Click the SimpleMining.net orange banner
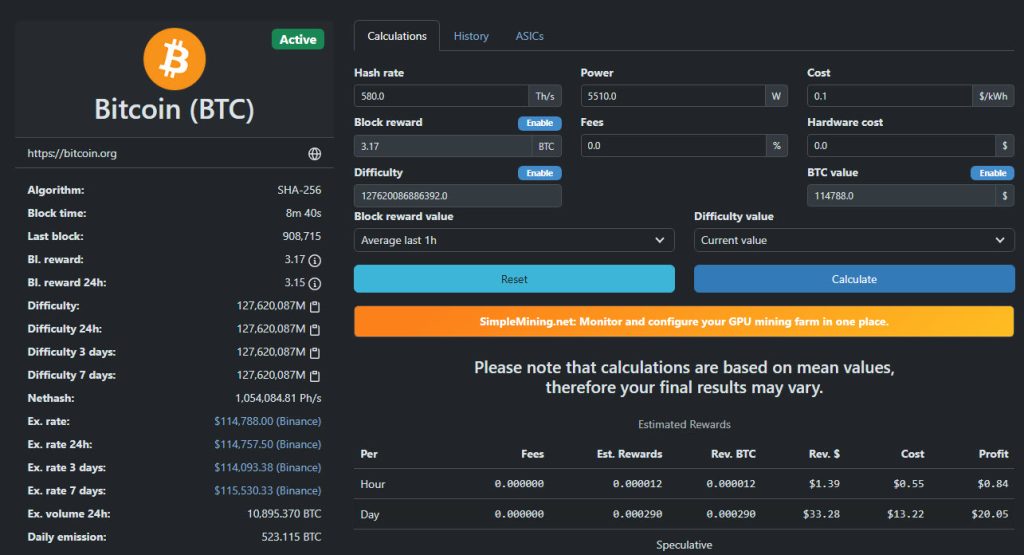The image size is (1024, 555). coord(684,322)
